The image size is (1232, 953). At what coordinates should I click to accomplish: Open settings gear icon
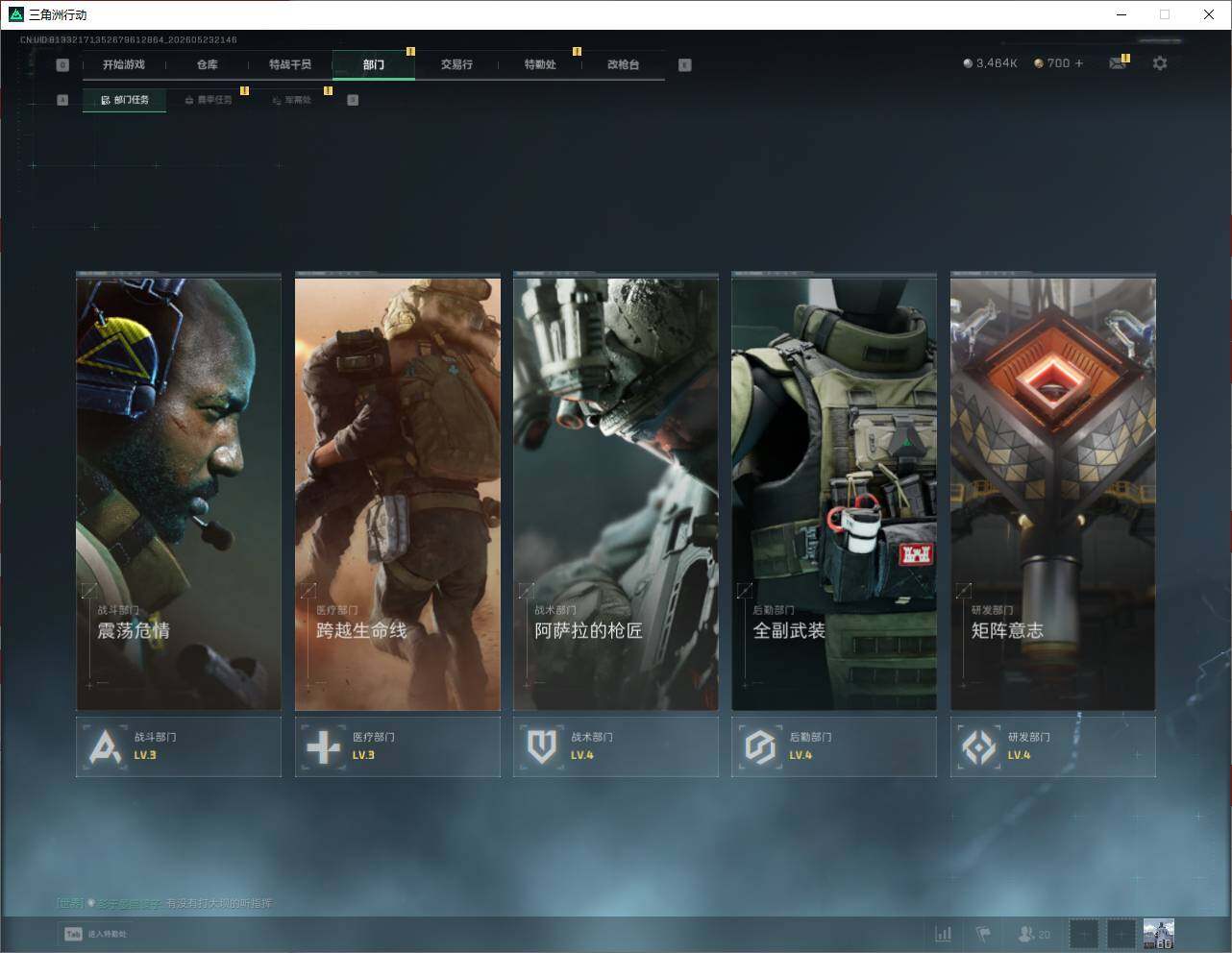pyautogui.click(x=1160, y=63)
